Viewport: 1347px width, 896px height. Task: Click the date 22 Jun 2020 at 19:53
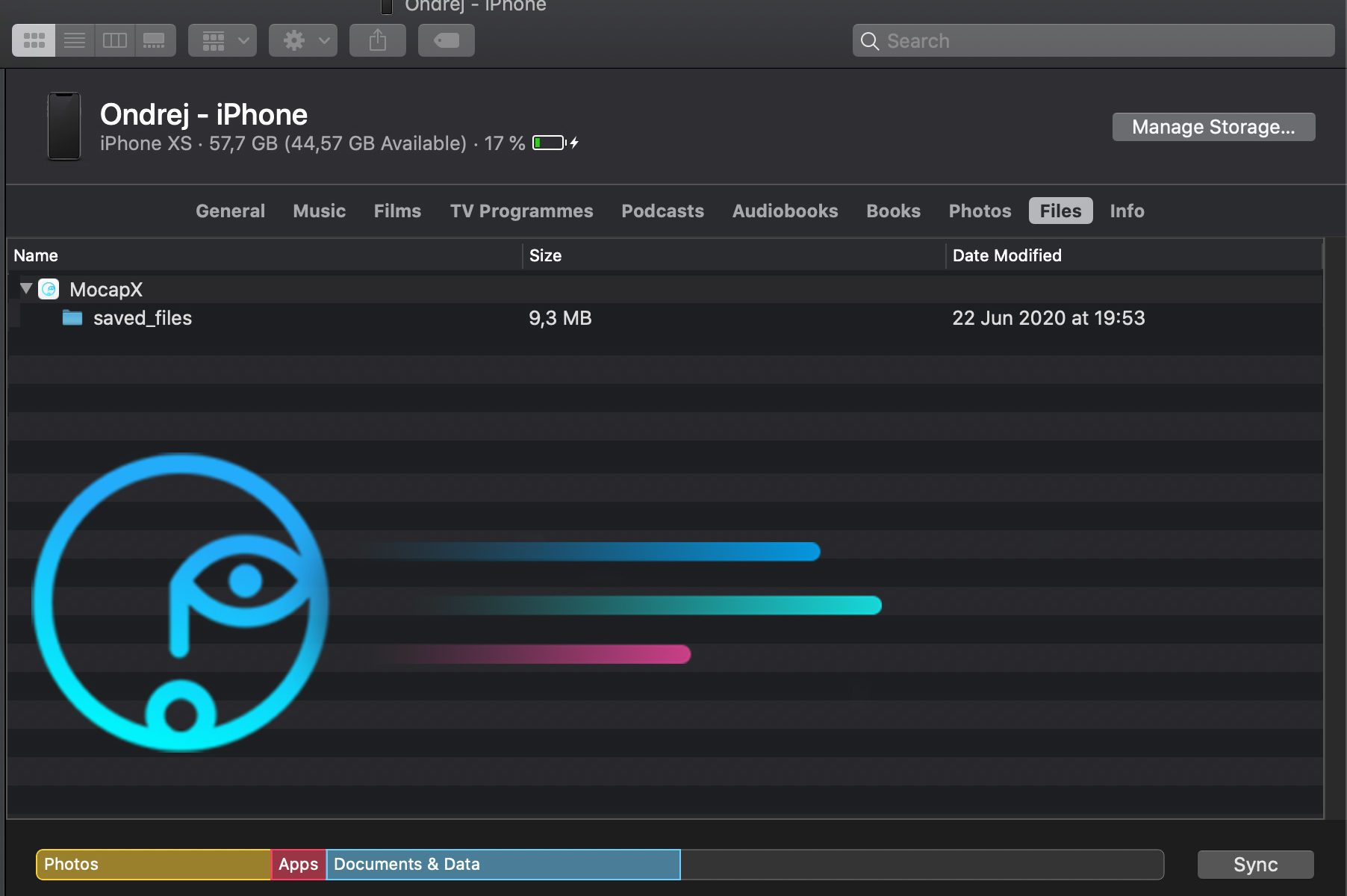tap(1048, 318)
